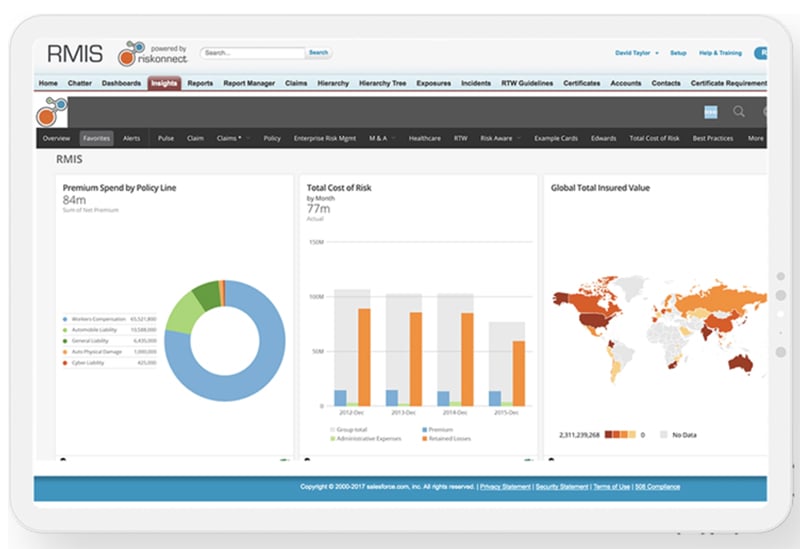Click the orange circle logo in dark bar
Image resolution: width=800 pixels, height=549 pixels.
50,110
